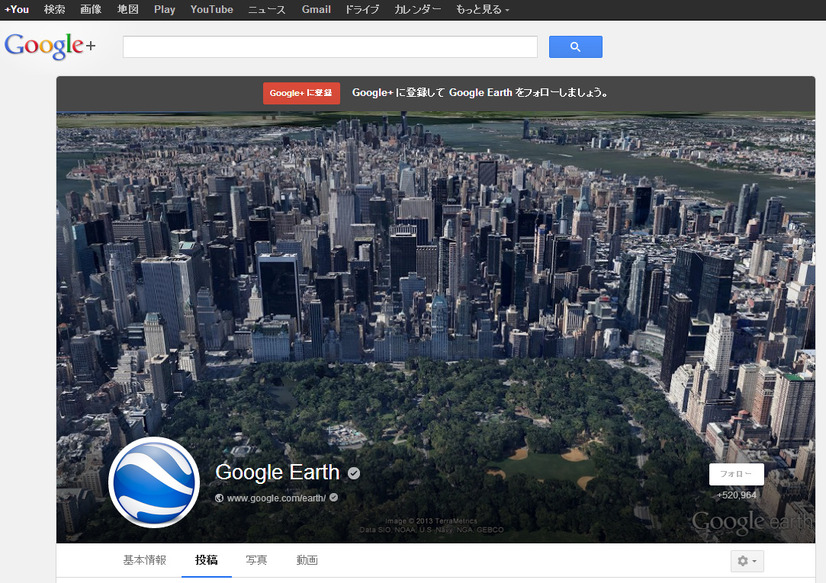Focus the Google+ search input field
Screen dimensions: 826x583
pyautogui.click(x=330, y=47)
